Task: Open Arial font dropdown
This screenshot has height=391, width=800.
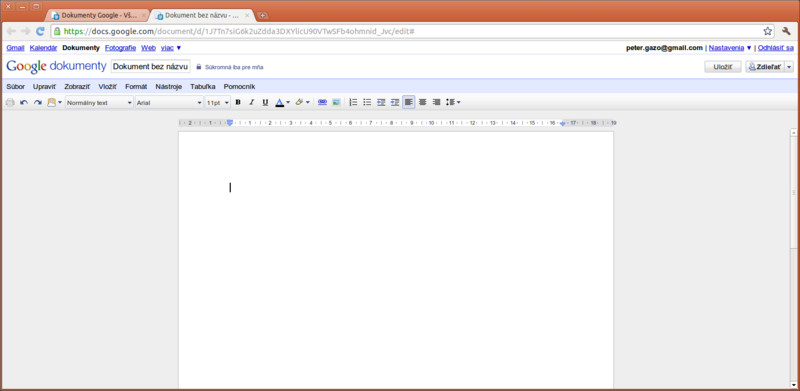Action: [x=169, y=103]
